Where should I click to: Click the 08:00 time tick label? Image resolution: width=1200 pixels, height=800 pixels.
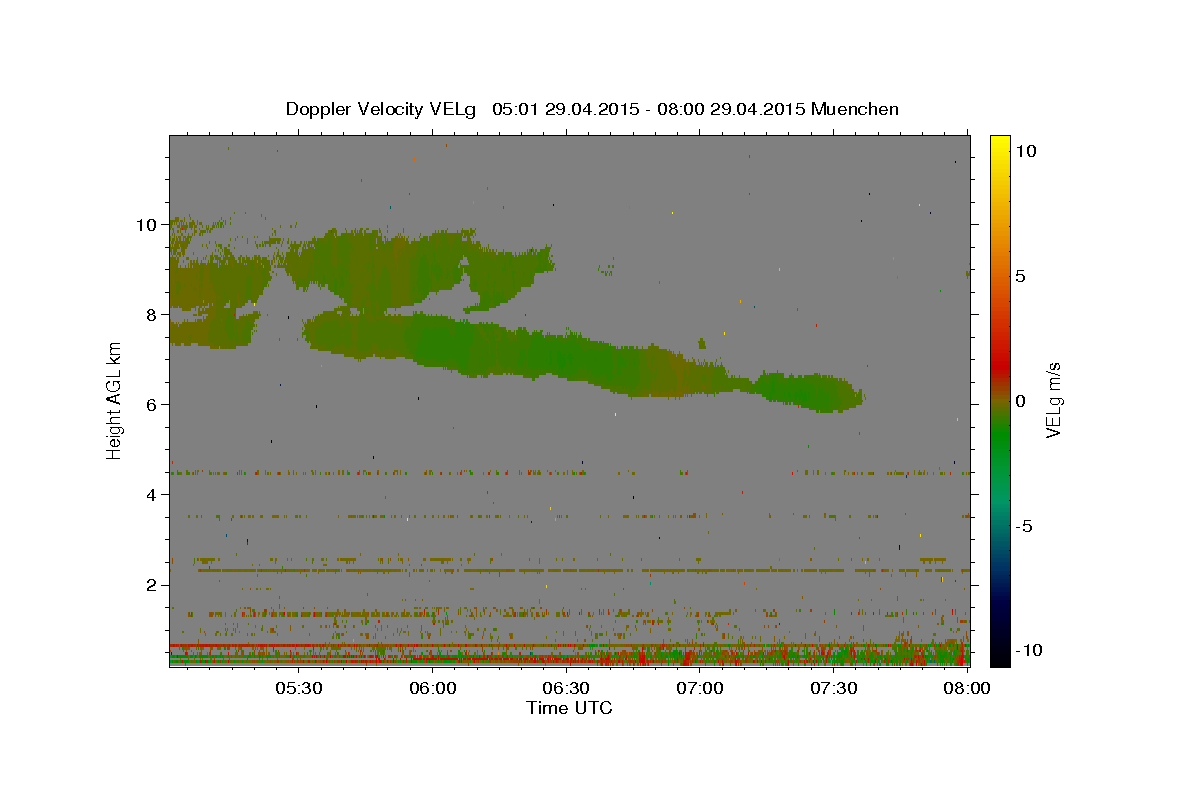tap(967, 689)
